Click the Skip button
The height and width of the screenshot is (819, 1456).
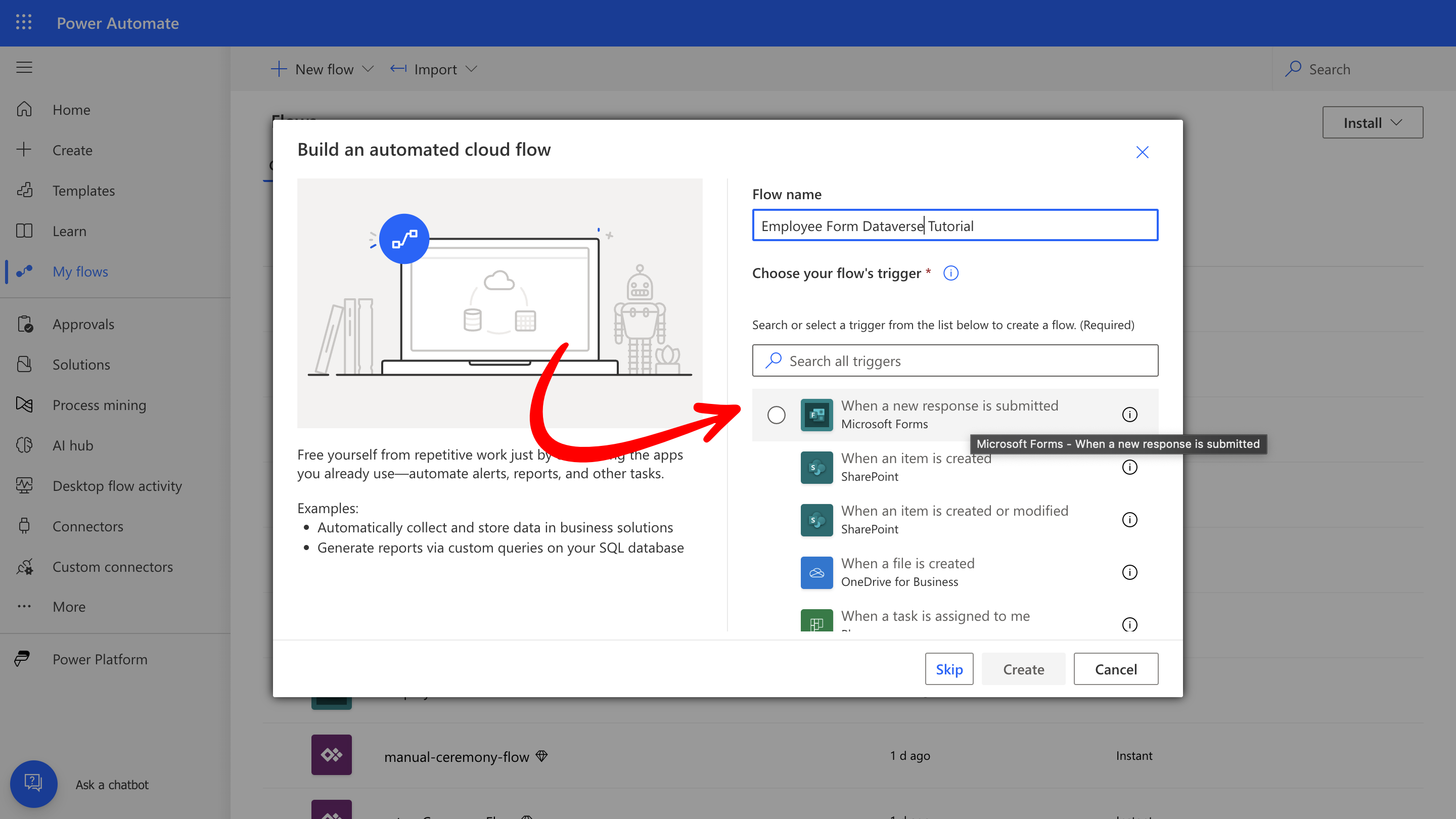coord(948,669)
